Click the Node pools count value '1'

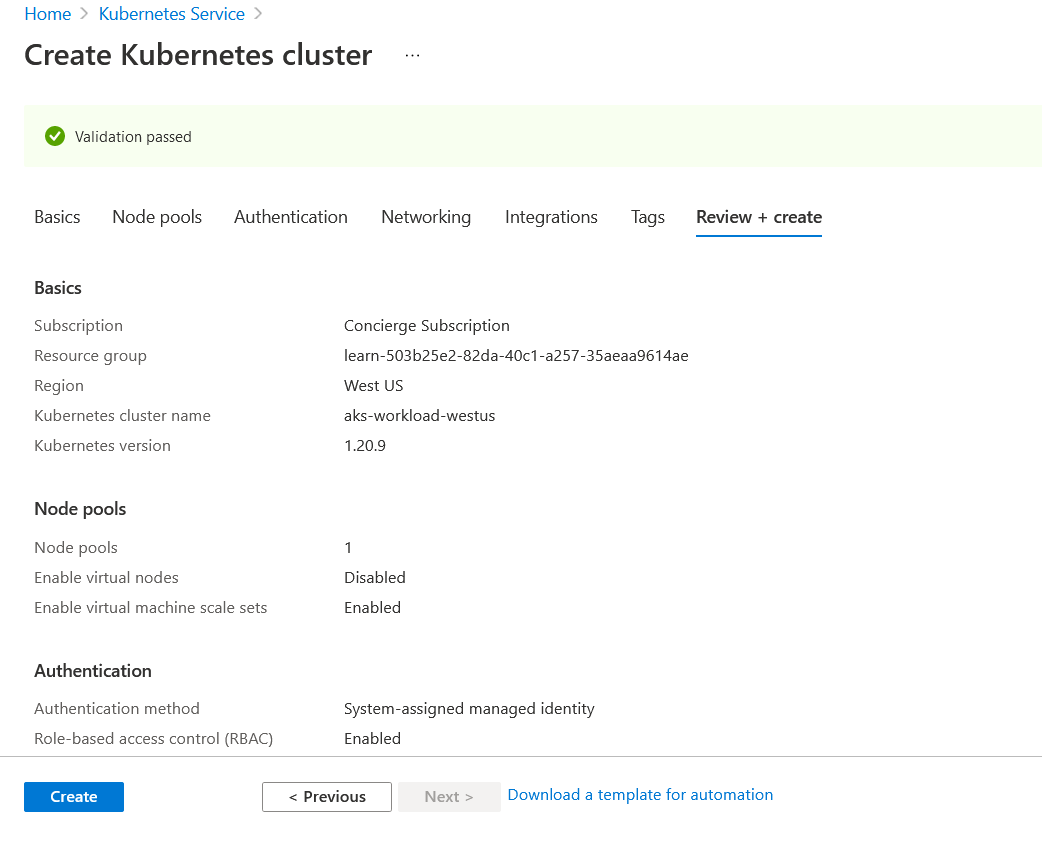tap(348, 548)
